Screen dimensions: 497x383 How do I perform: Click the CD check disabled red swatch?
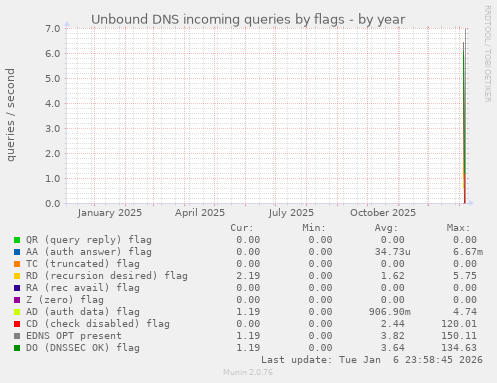click(17, 324)
